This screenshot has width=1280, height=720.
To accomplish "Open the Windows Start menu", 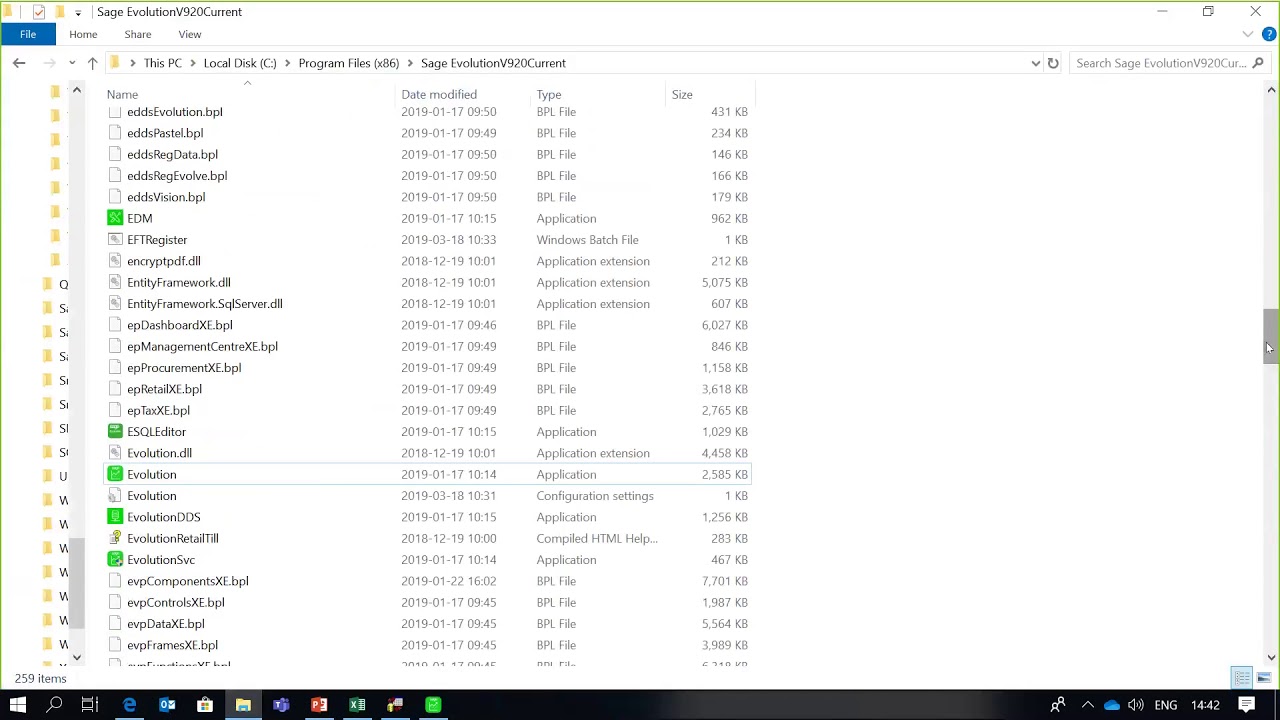I will click(x=18, y=705).
